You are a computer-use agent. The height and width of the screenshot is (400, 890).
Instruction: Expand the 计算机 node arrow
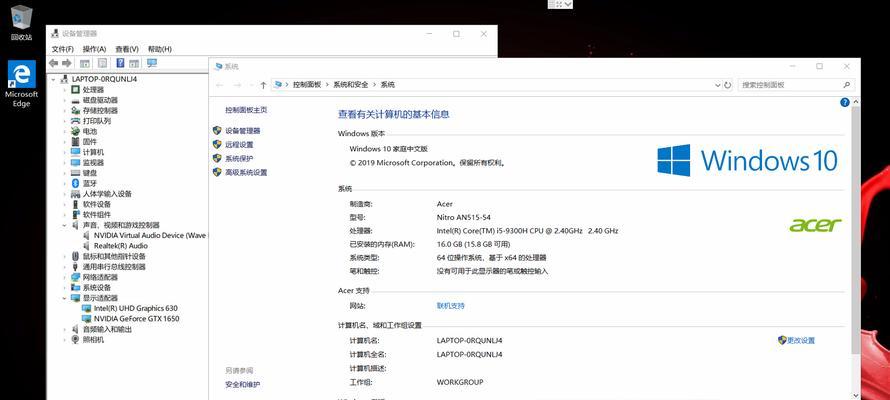coord(64,152)
